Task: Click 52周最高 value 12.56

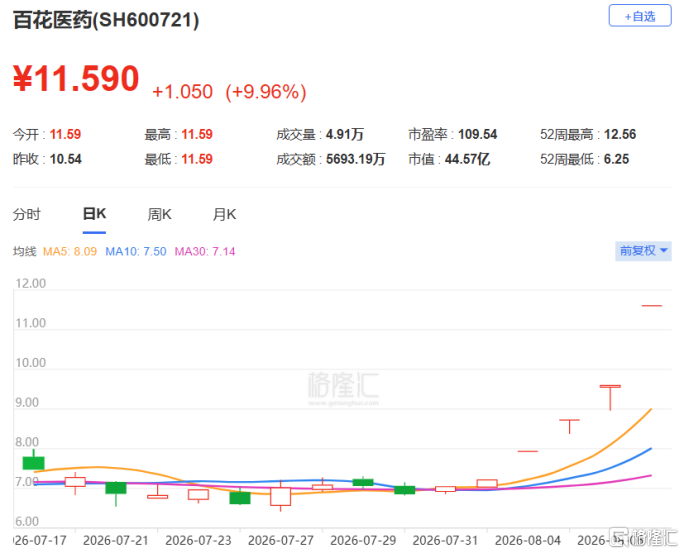Action: coord(620,134)
